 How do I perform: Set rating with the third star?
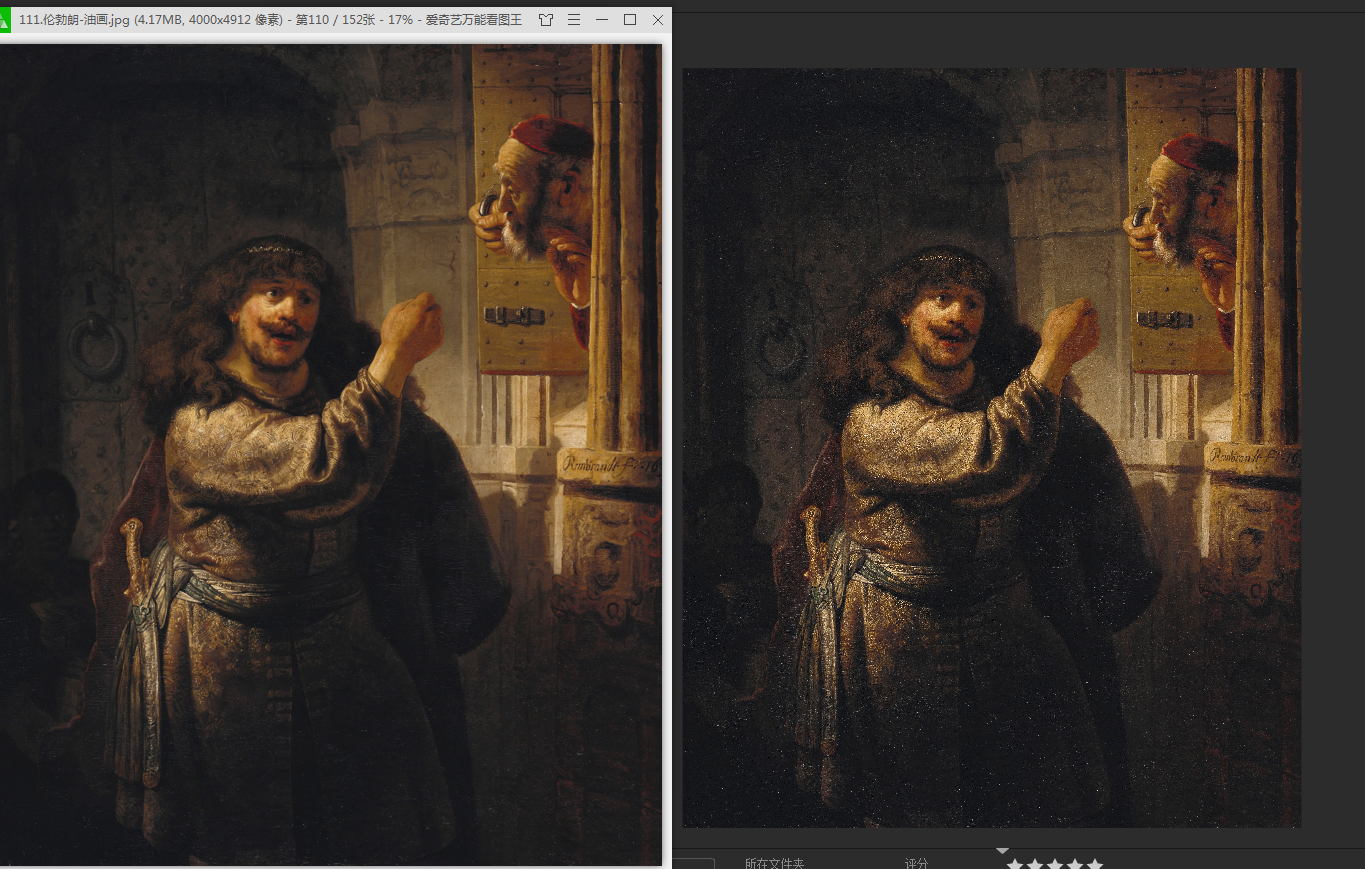click(x=1055, y=864)
